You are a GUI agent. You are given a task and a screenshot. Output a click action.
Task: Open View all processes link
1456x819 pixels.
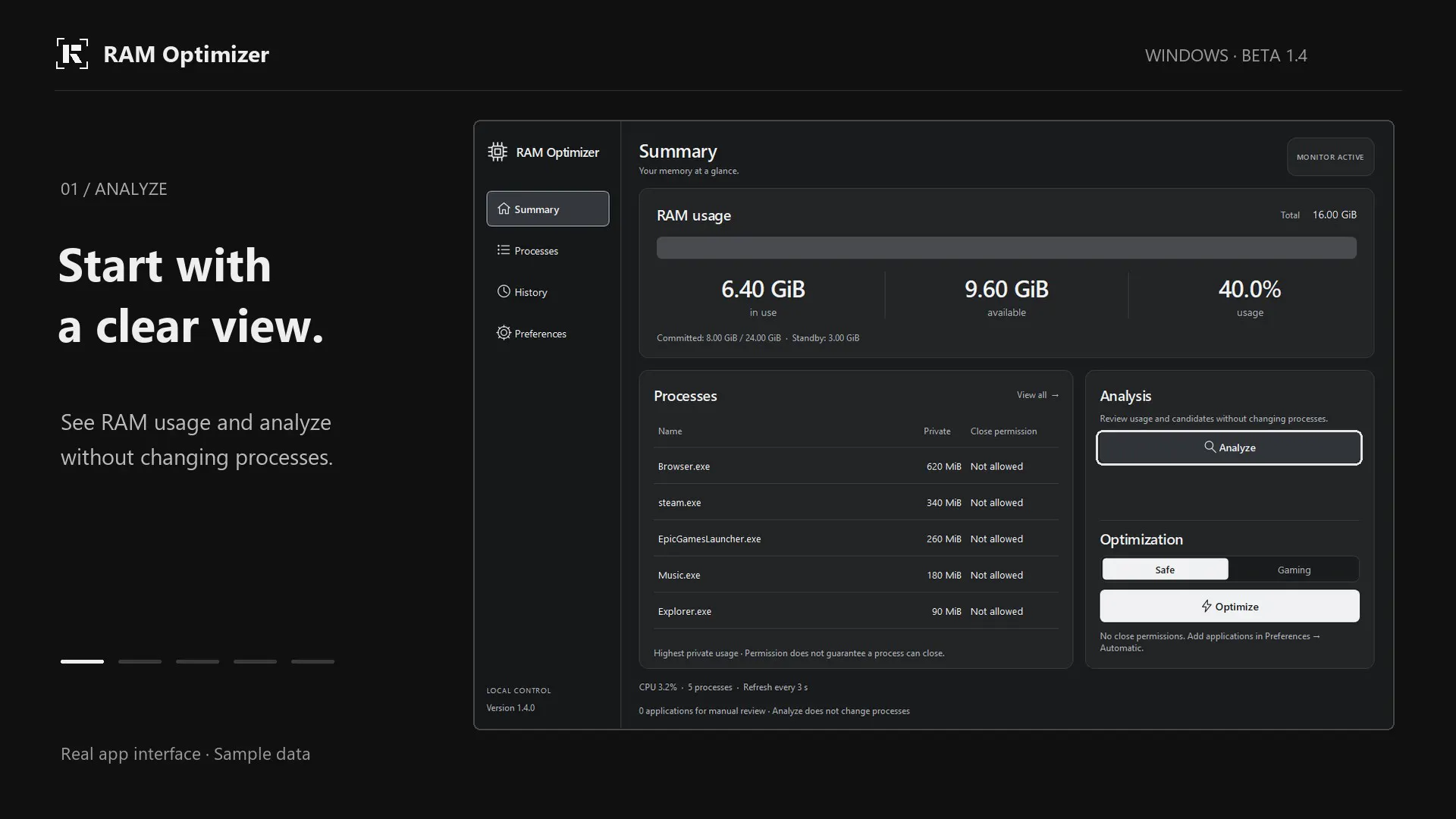pos(1037,395)
